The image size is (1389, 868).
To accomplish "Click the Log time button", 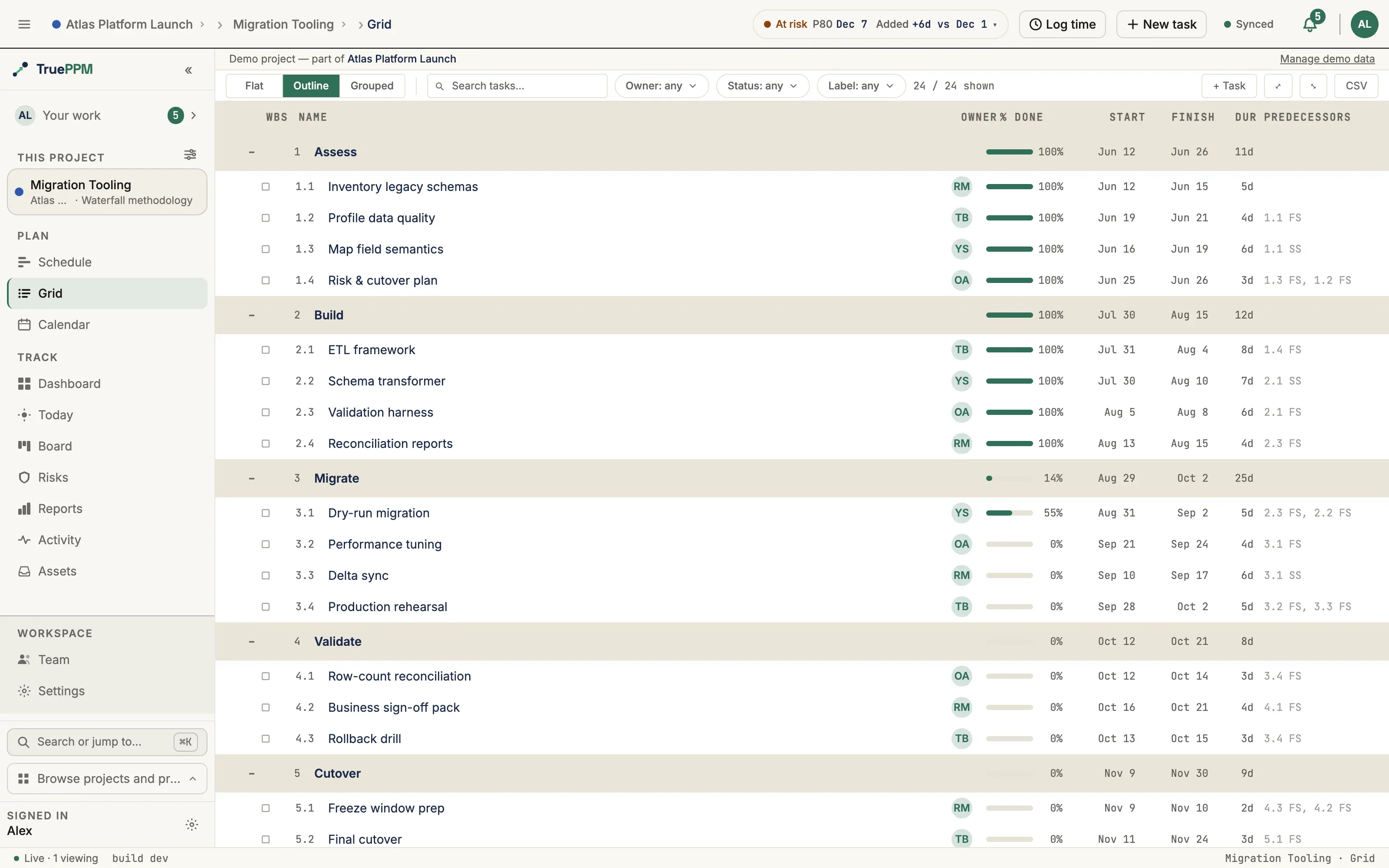I will click(1063, 24).
